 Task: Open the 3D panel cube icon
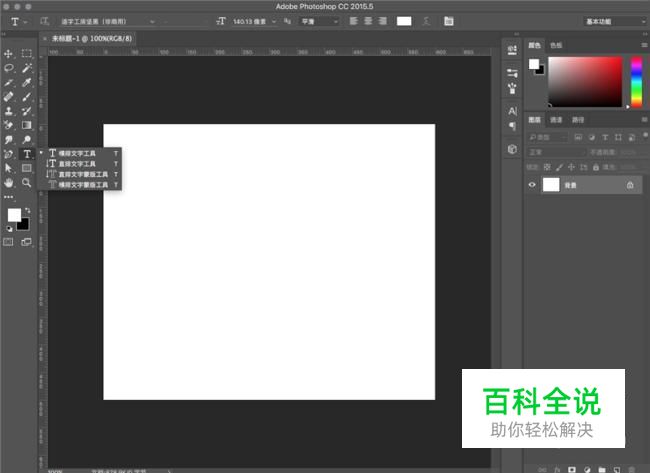(512, 149)
